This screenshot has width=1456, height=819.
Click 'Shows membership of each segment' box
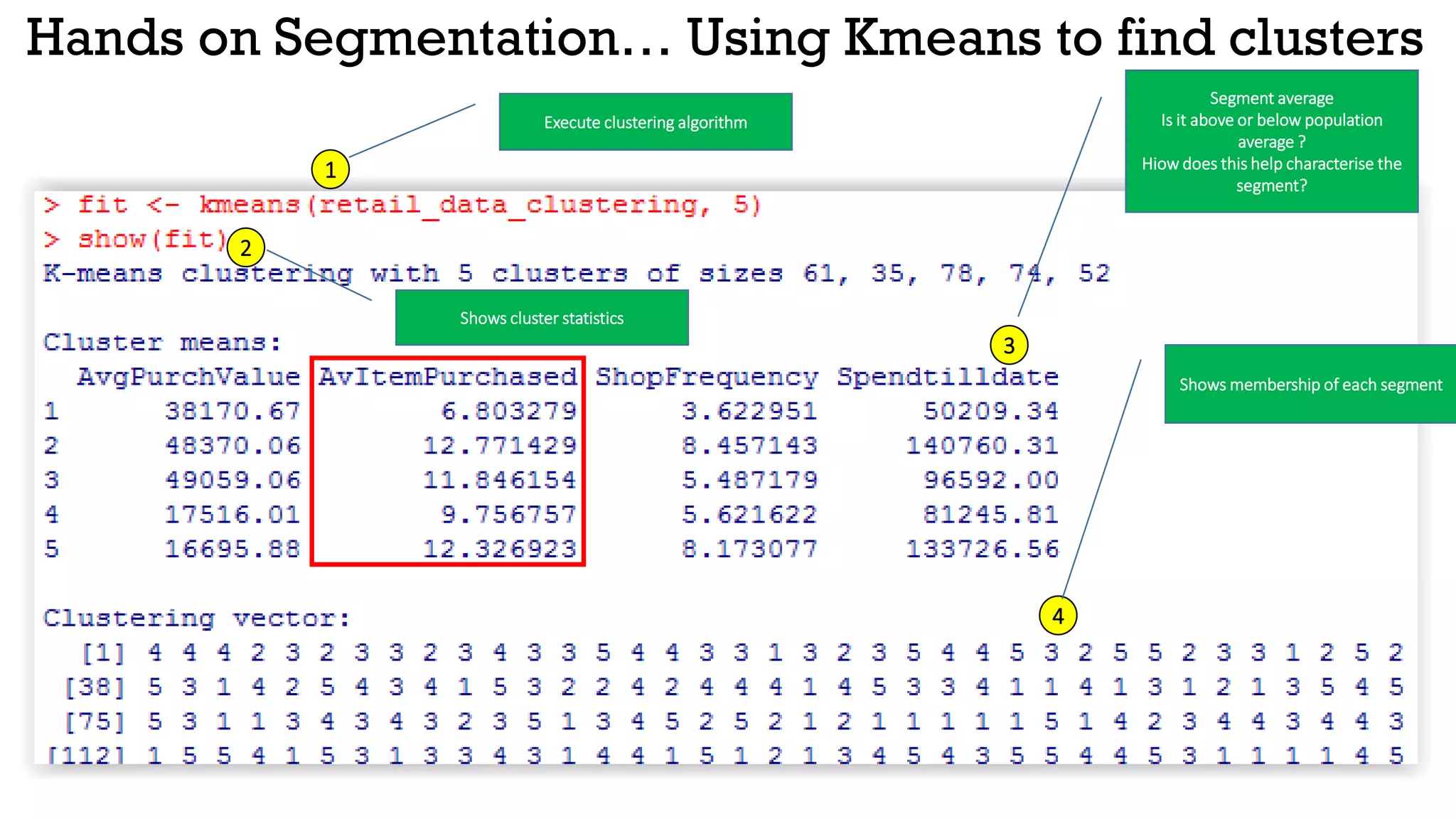tap(1310, 385)
